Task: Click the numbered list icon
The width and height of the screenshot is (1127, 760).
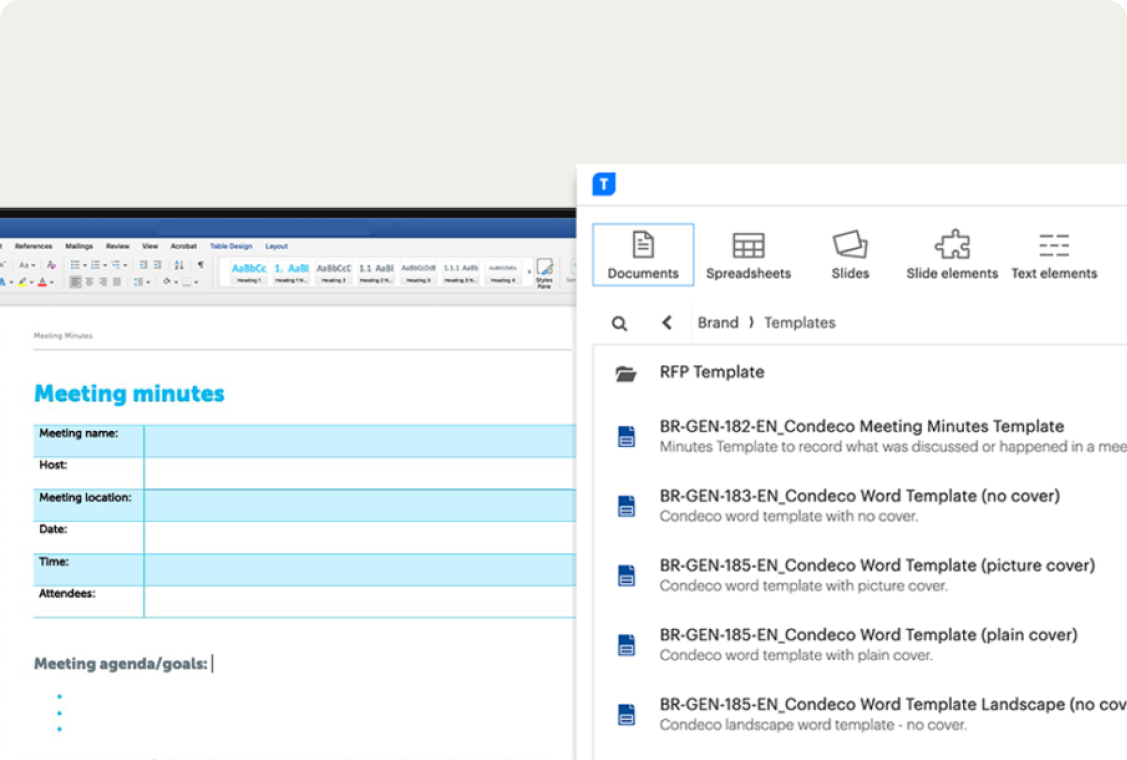Action: [95, 265]
